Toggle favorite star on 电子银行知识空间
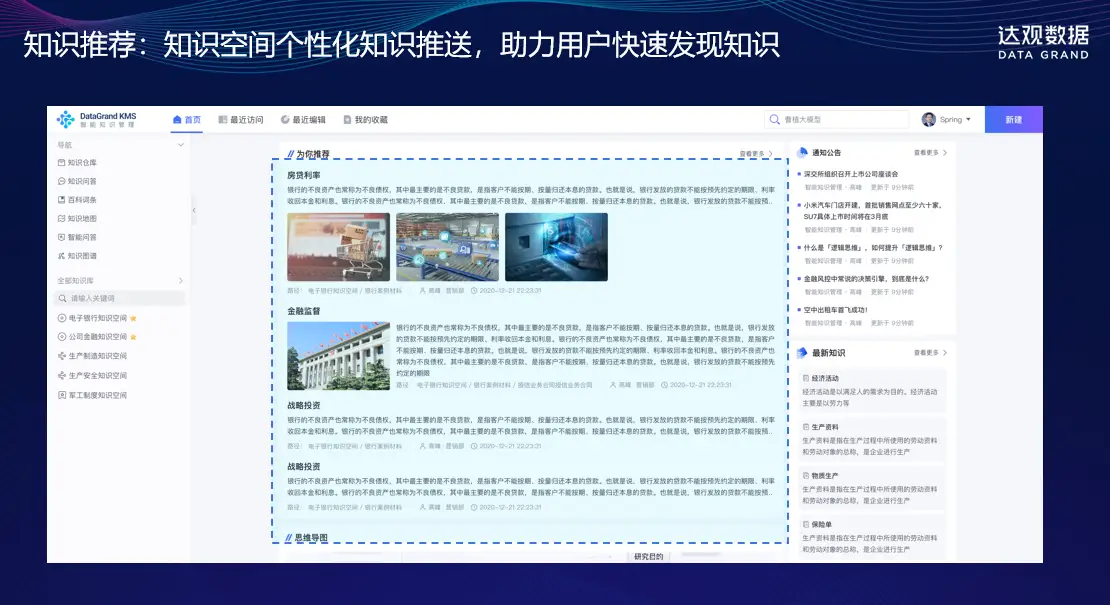Image resolution: width=1110 pixels, height=605 pixels. (x=133, y=318)
